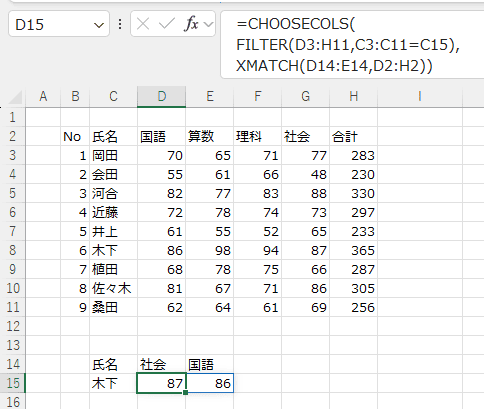Click the 社会 header cell in row 2
Image resolution: width=484 pixels, height=409 pixels.
[306, 136]
